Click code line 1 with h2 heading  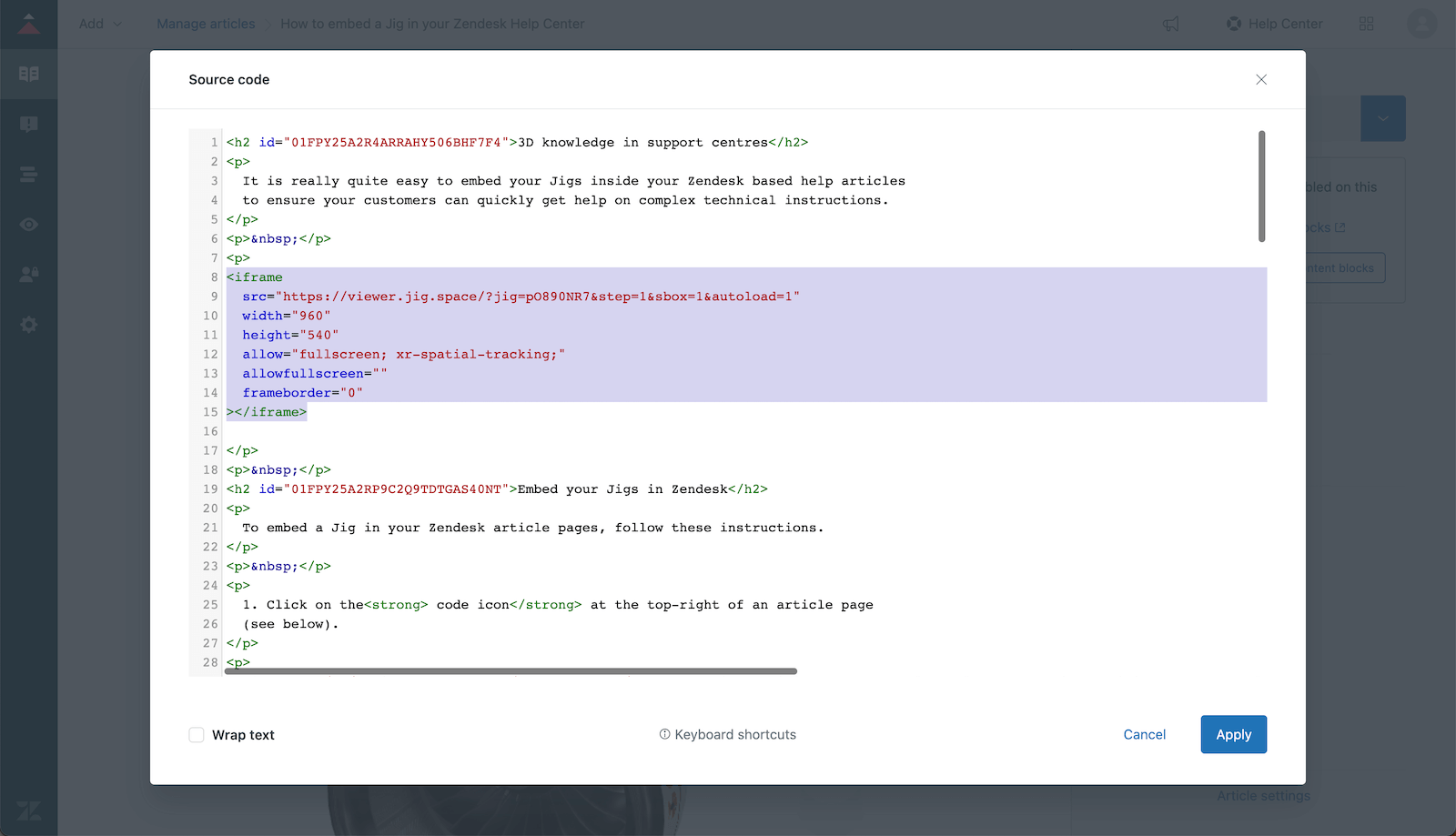click(x=517, y=143)
